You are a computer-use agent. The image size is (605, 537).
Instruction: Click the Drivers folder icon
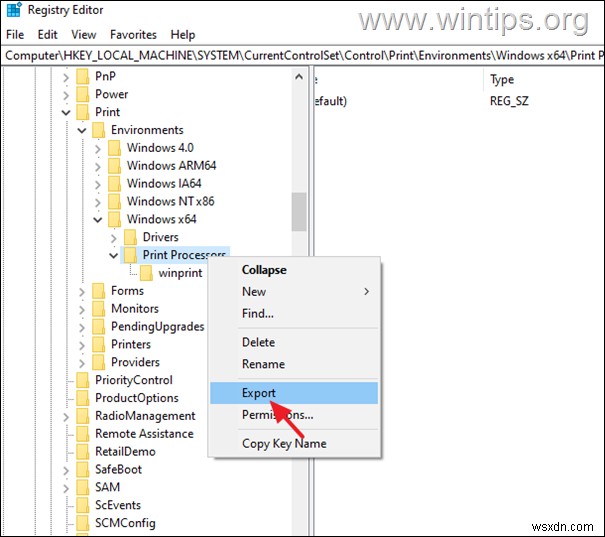pyautogui.click(x=130, y=237)
